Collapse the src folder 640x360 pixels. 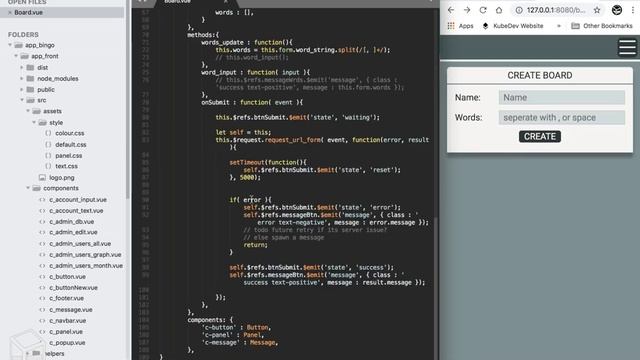click(x=22, y=100)
